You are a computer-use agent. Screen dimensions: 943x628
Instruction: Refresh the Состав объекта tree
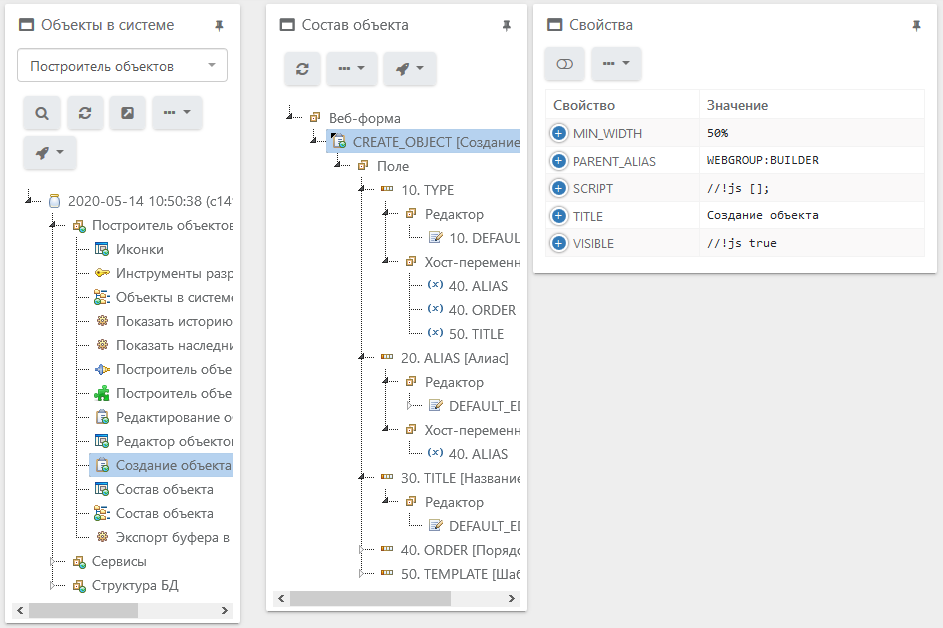pos(302,69)
